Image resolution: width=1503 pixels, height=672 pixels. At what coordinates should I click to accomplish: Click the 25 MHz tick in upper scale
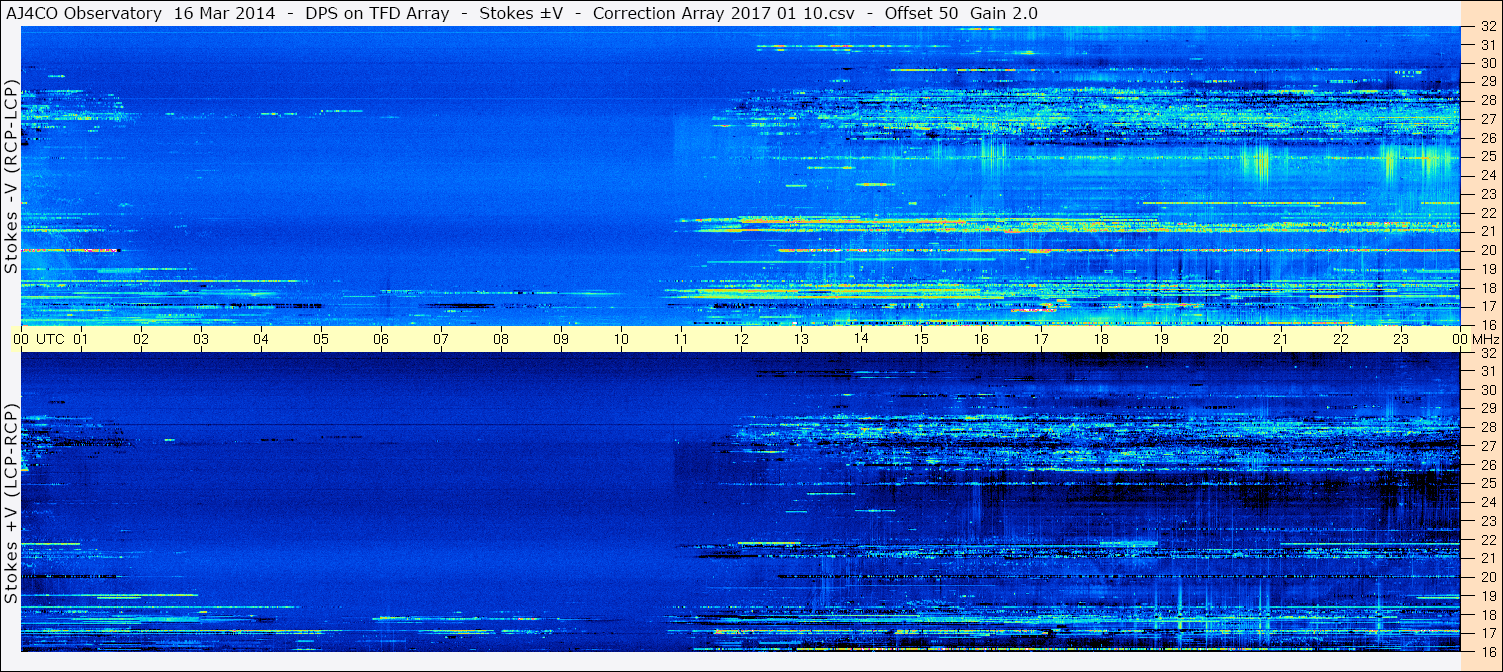1486,157
